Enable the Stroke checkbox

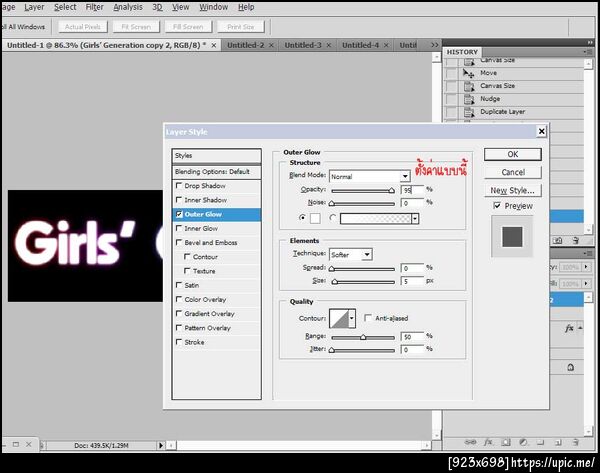point(179,342)
